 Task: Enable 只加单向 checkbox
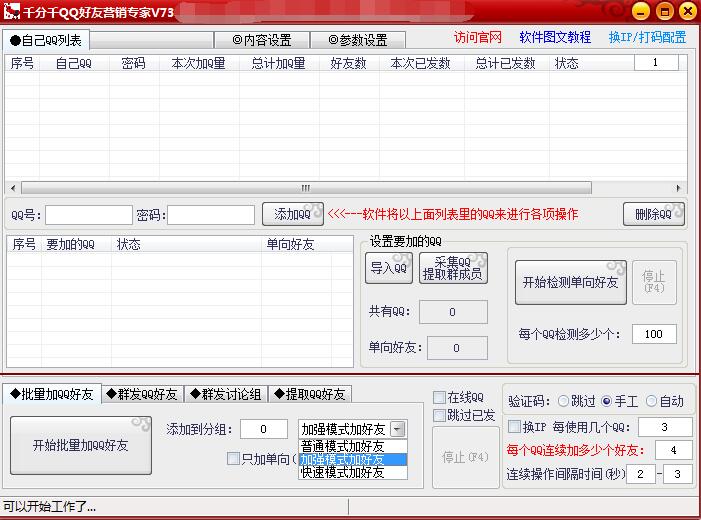[233, 459]
